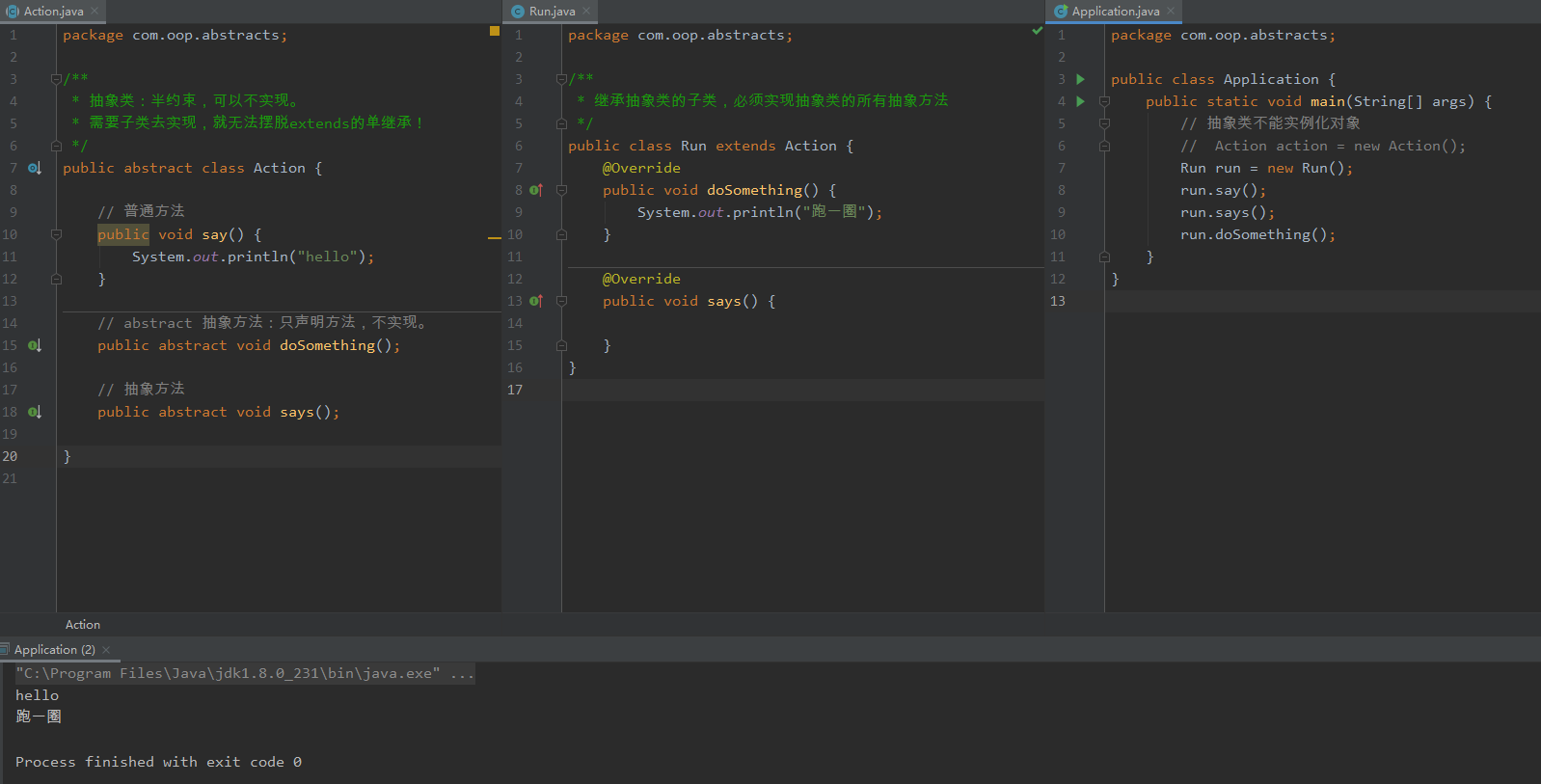Fold the first line comment in Application.java
Image resolution: width=1541 pixels, height=784 pixels.
tap(1104, 123)
